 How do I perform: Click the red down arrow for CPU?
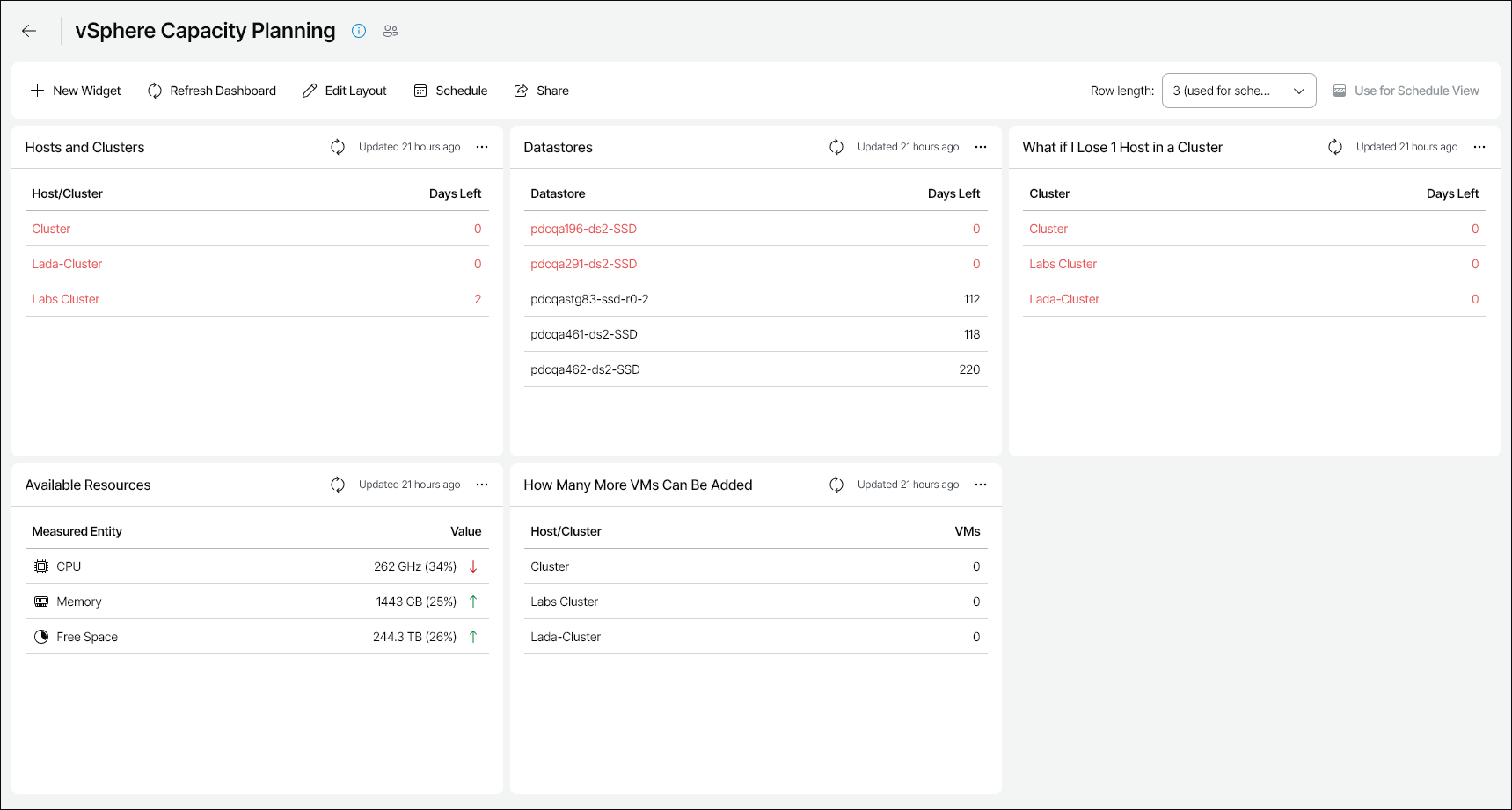tap(473, 566)
